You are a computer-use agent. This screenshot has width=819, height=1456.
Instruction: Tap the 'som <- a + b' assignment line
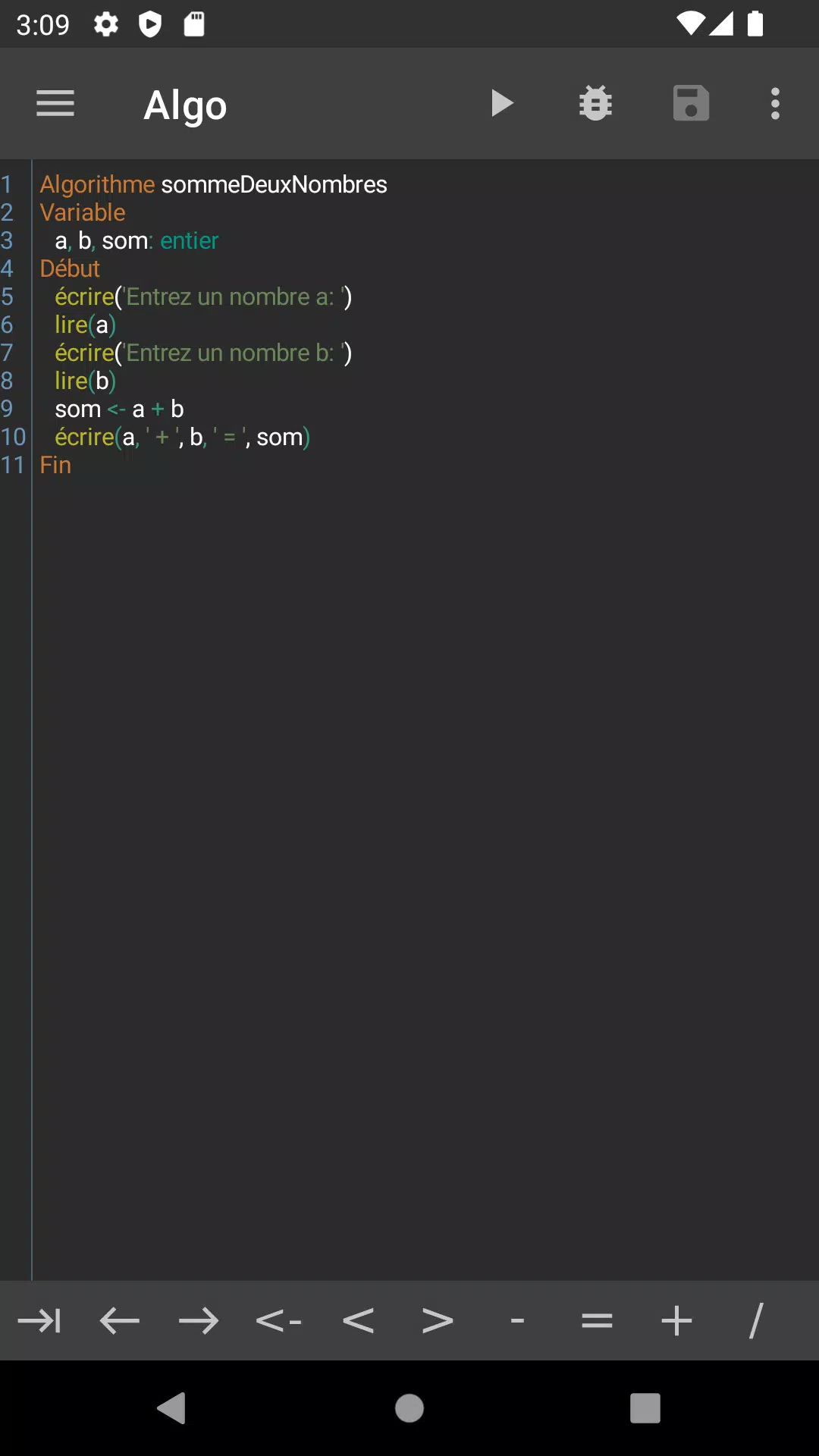point(119,409)
